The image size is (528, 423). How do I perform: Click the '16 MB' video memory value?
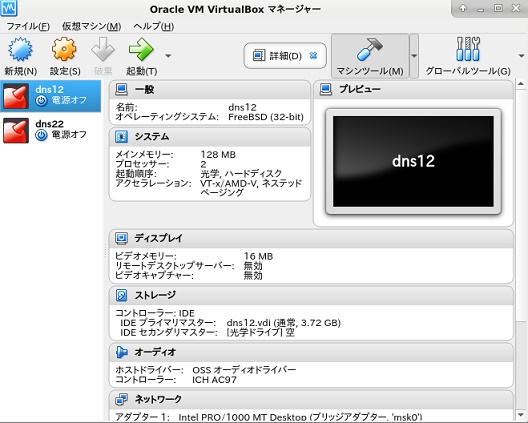[x=258, y=256]
